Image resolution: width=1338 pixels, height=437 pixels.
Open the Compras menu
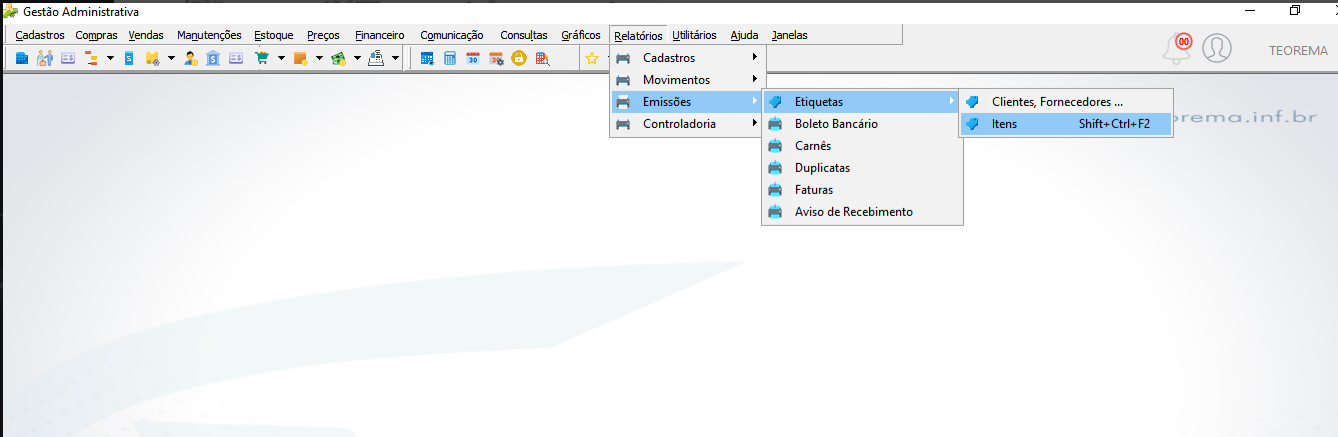[x=96, y=35]
